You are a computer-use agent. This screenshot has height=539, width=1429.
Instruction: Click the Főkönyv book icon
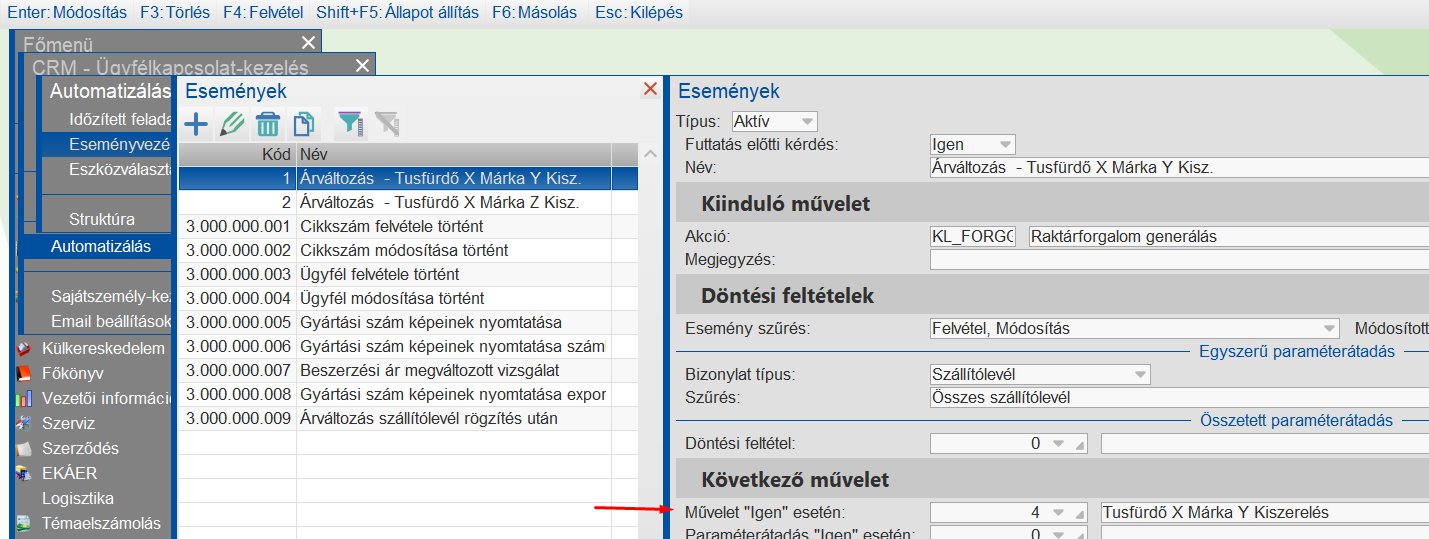24,374
